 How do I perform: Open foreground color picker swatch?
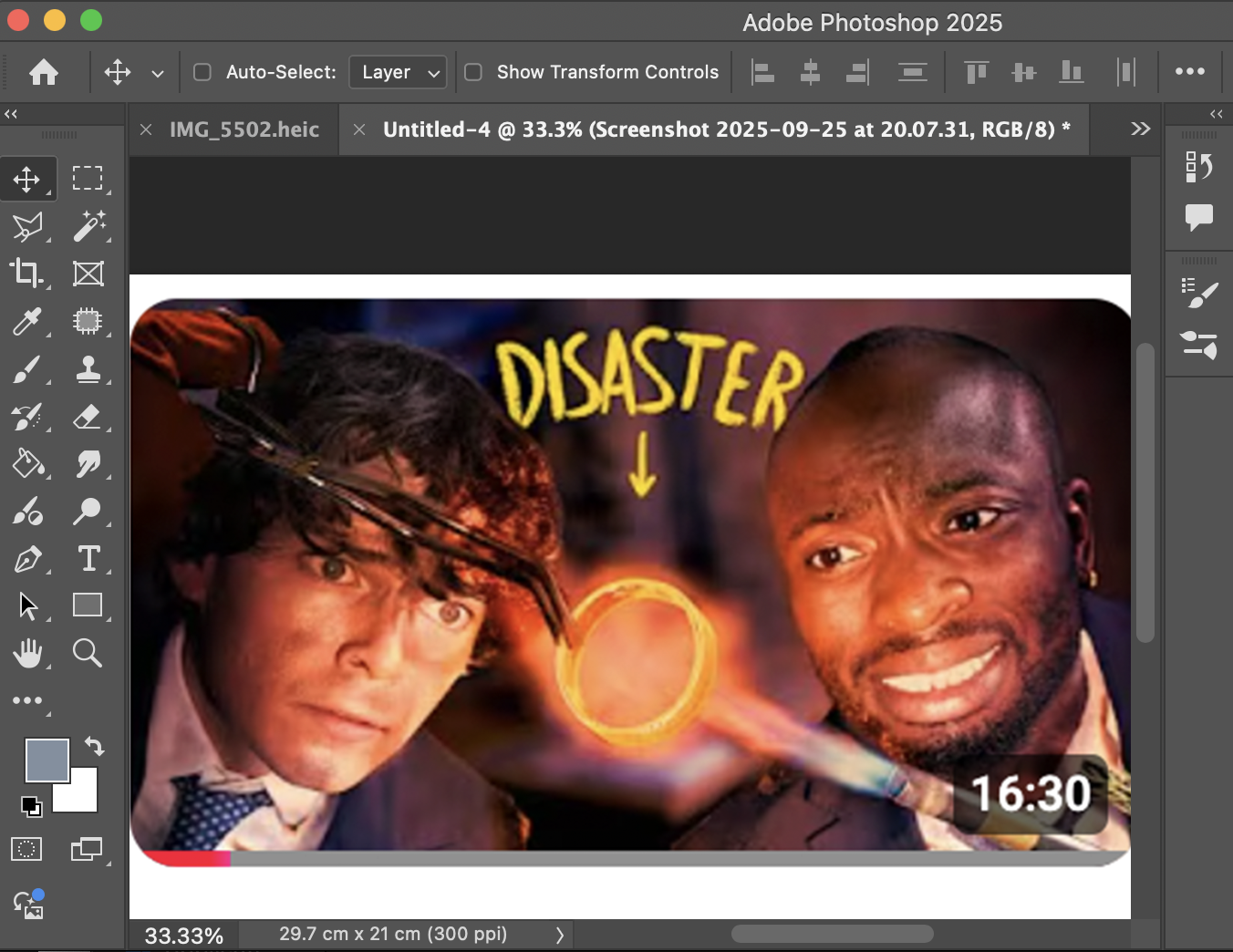coord(47,761)
